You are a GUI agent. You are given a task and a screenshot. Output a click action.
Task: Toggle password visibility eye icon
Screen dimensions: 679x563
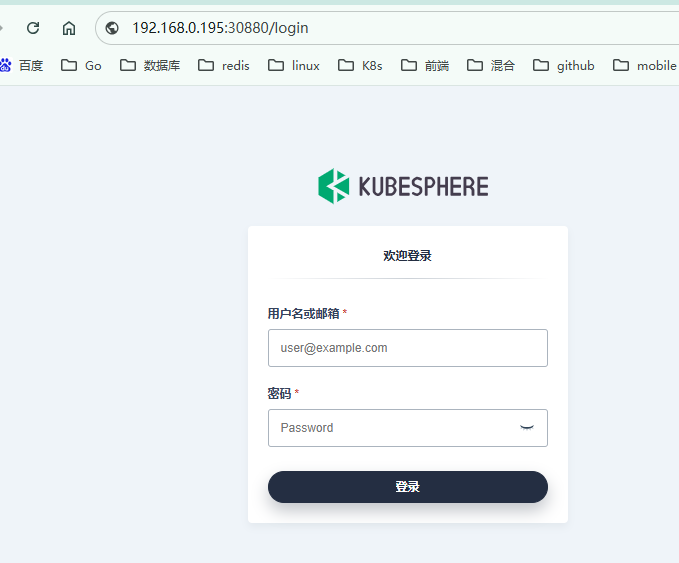(527, 428)
